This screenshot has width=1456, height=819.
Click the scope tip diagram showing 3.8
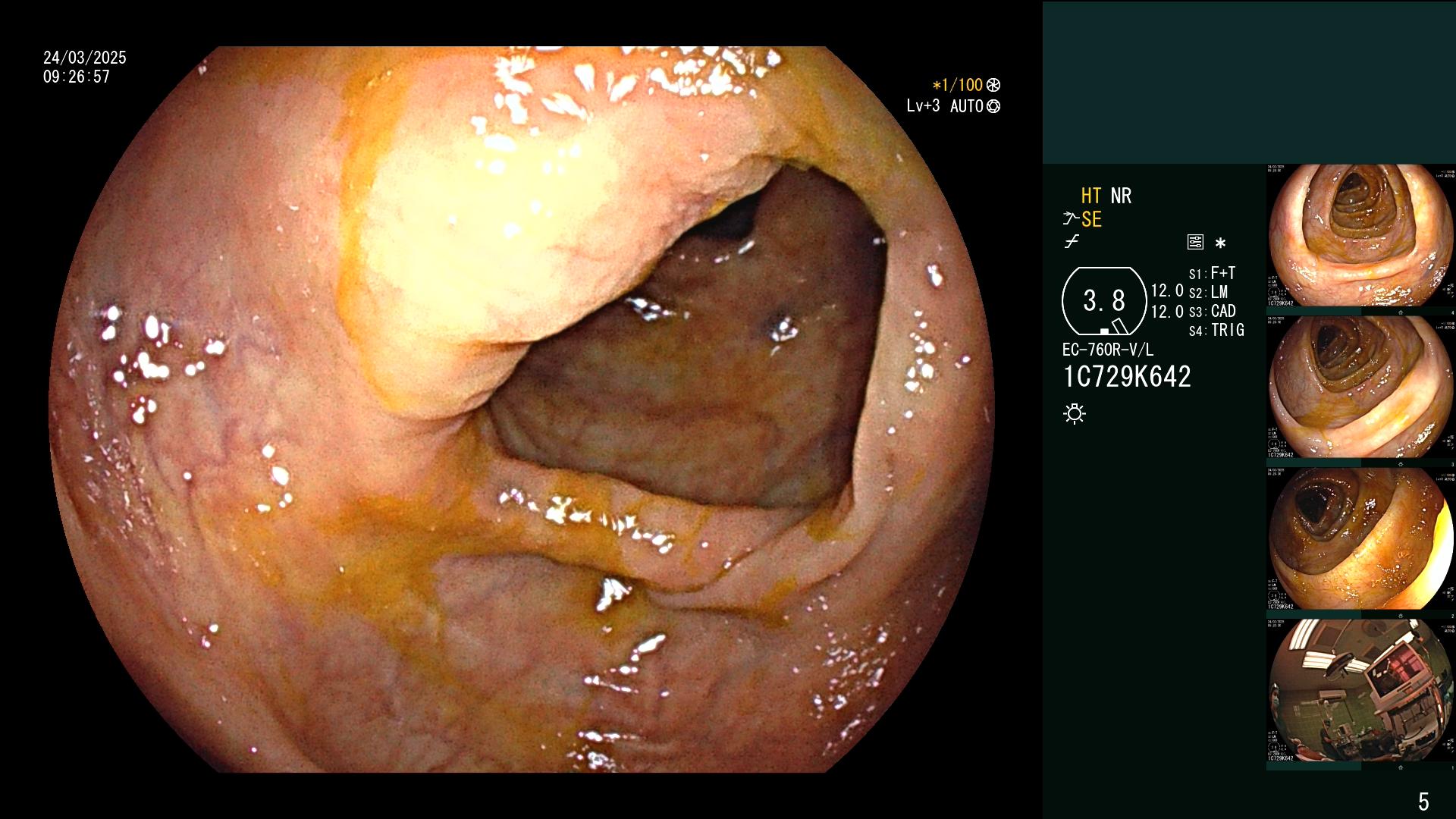(x=1104, y=301)
